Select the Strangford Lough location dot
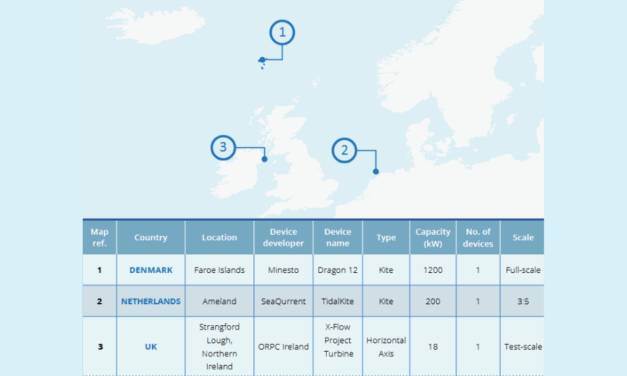Image resolution: width=627 pixels, height=376 pixels. click(x=264, y=159)
